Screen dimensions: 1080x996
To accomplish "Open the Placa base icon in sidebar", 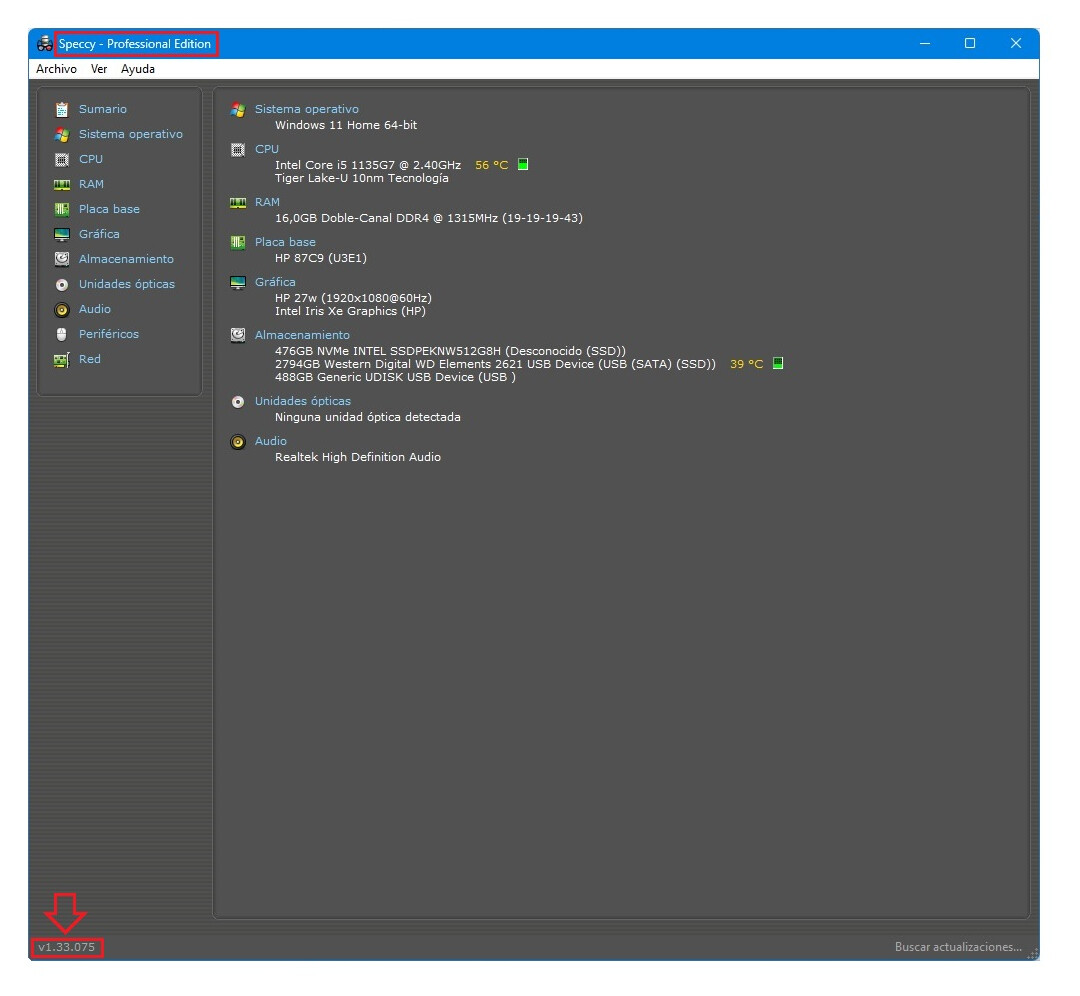I will tap(61, 209).
